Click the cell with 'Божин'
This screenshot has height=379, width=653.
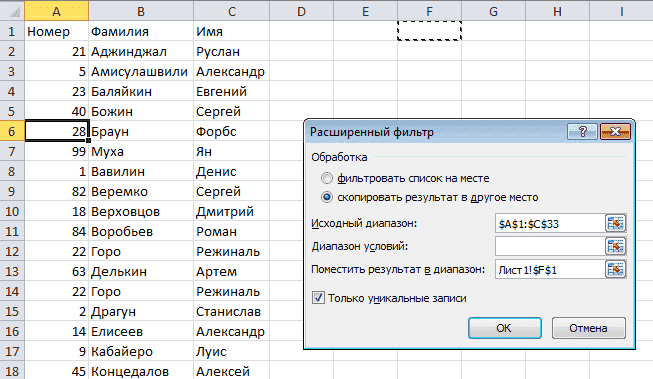tap(141, 111)
